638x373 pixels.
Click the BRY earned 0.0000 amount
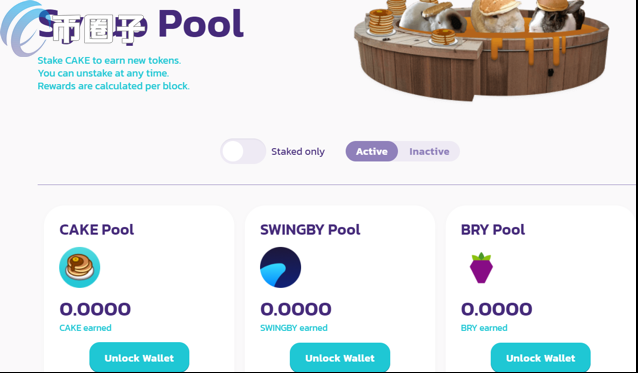[496, 309]
